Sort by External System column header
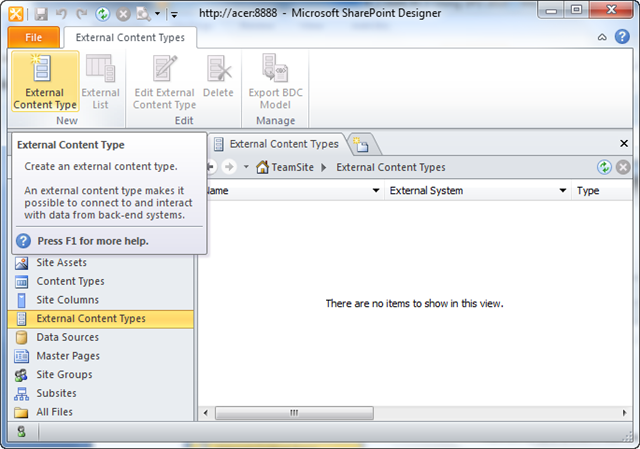This screenshot has width=640, height=449. point(426,191)
